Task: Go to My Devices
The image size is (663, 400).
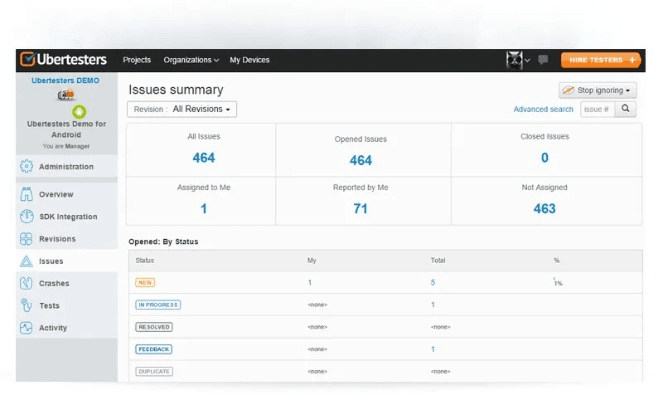Action: [249, 60]
